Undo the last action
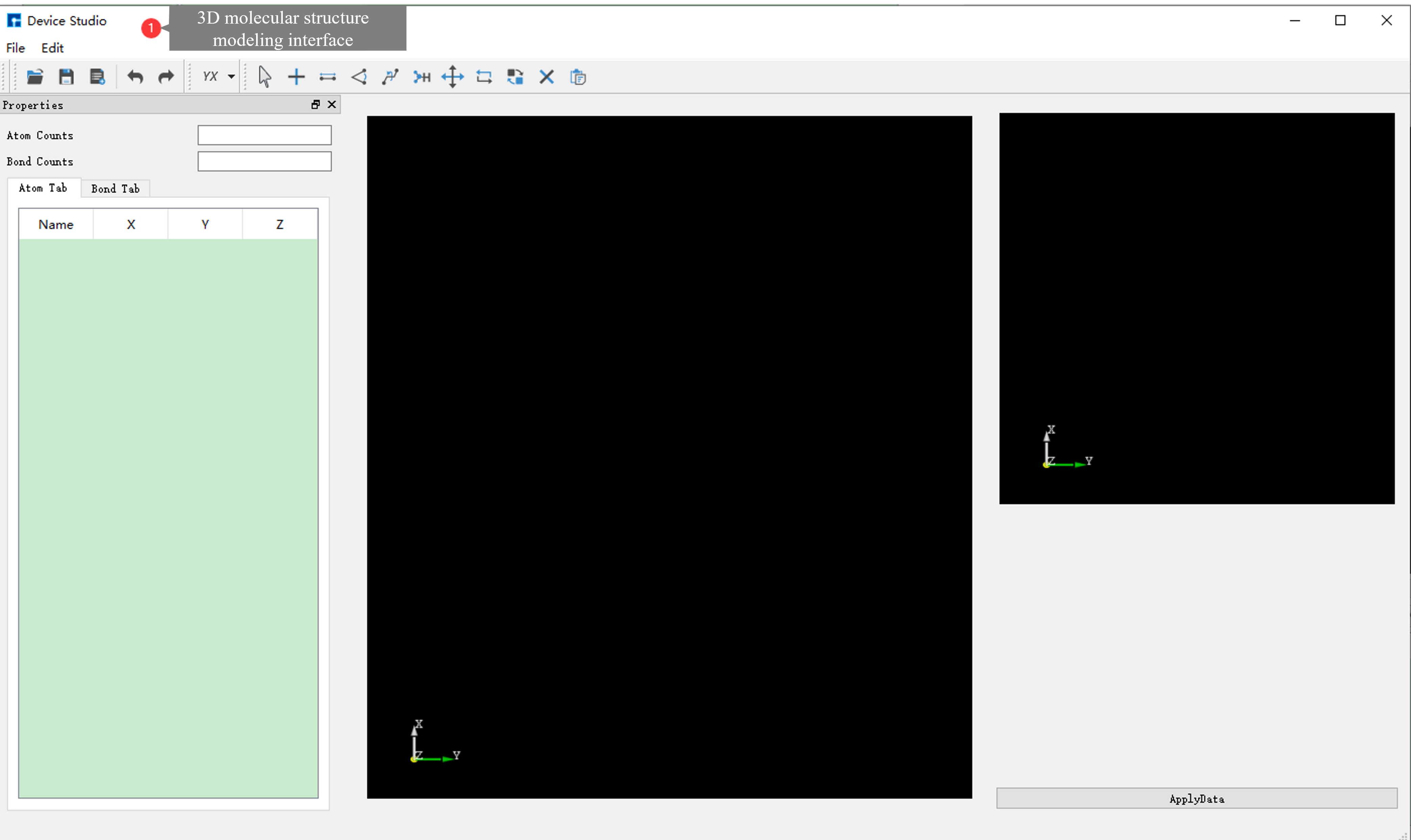 pyautogui.click(x=135, y=76)
